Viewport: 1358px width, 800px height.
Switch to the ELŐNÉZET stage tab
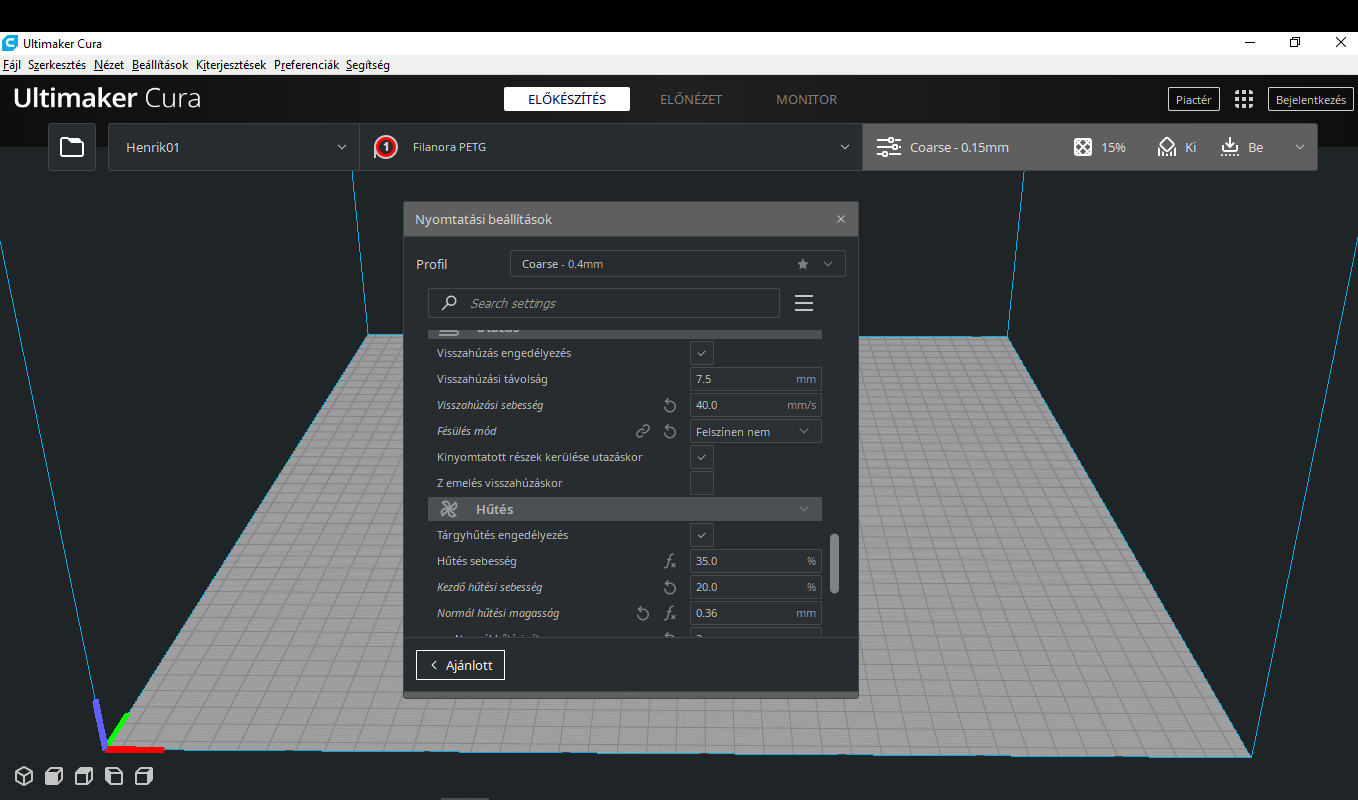pyautogui.click(x=691, y=99)
